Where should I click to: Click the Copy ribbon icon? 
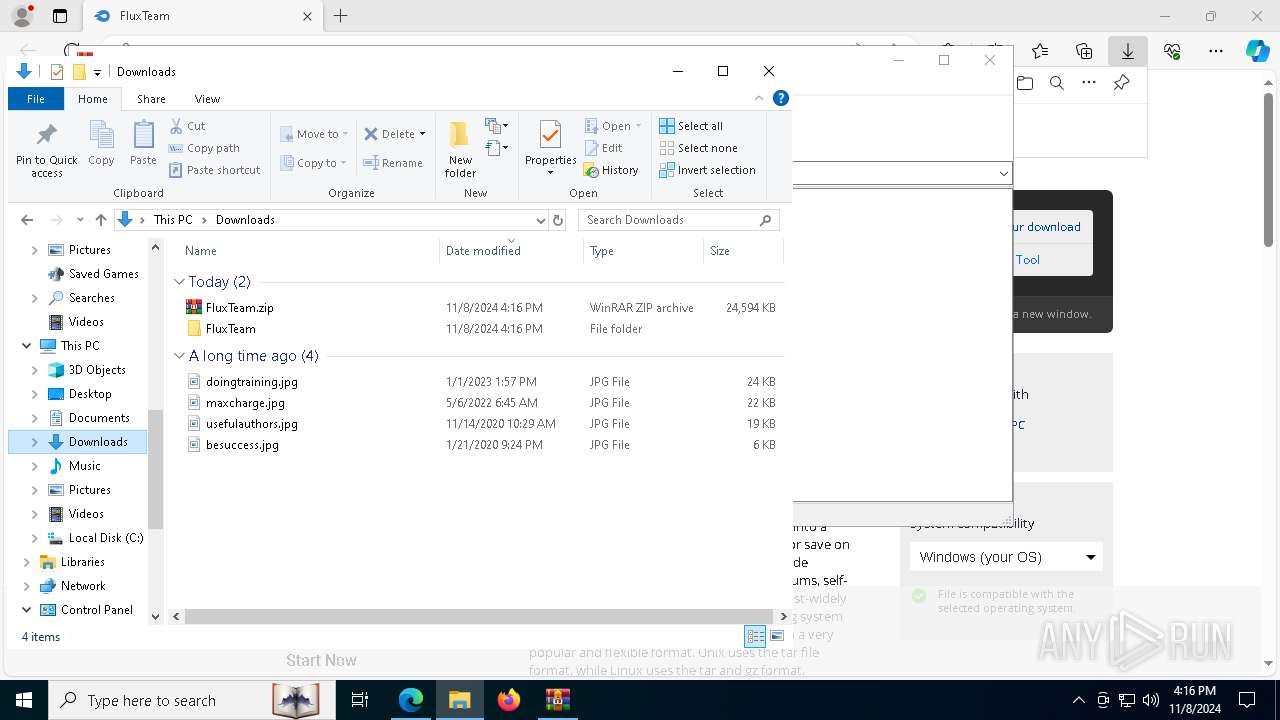pos(101,143)
